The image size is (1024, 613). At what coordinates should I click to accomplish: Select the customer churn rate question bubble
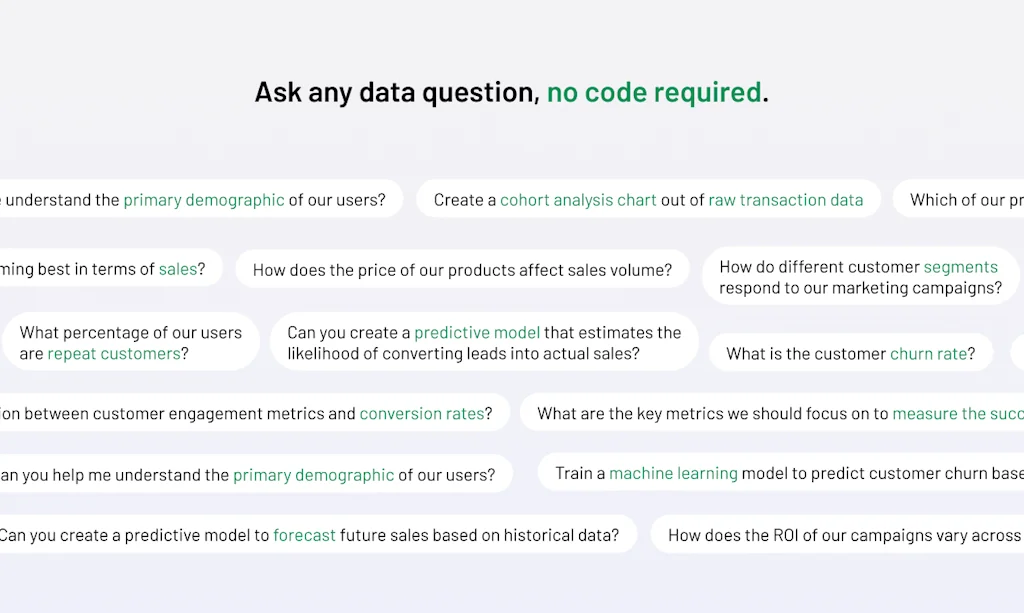tap(851, 353)
